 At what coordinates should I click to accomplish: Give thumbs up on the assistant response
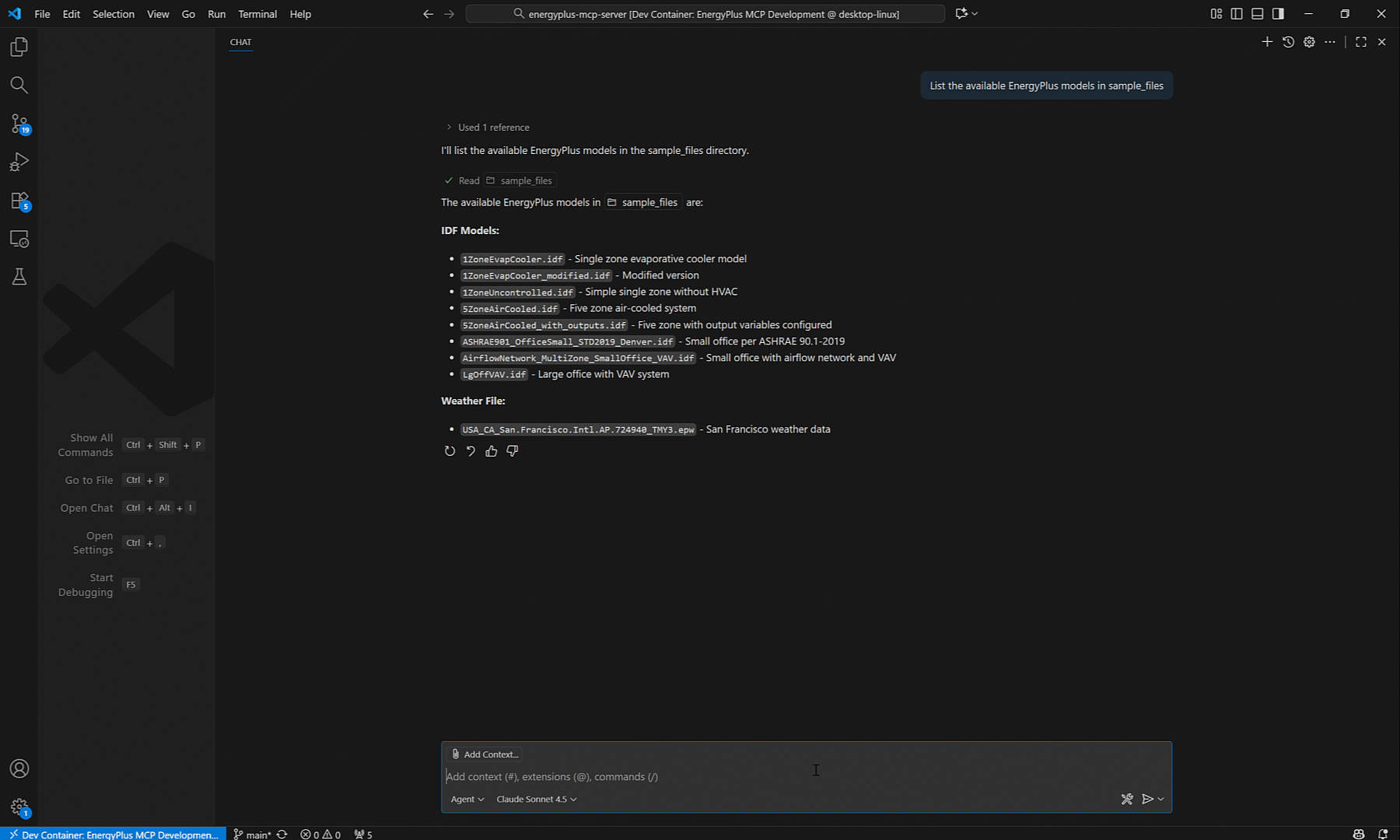(x=491, y=451)
